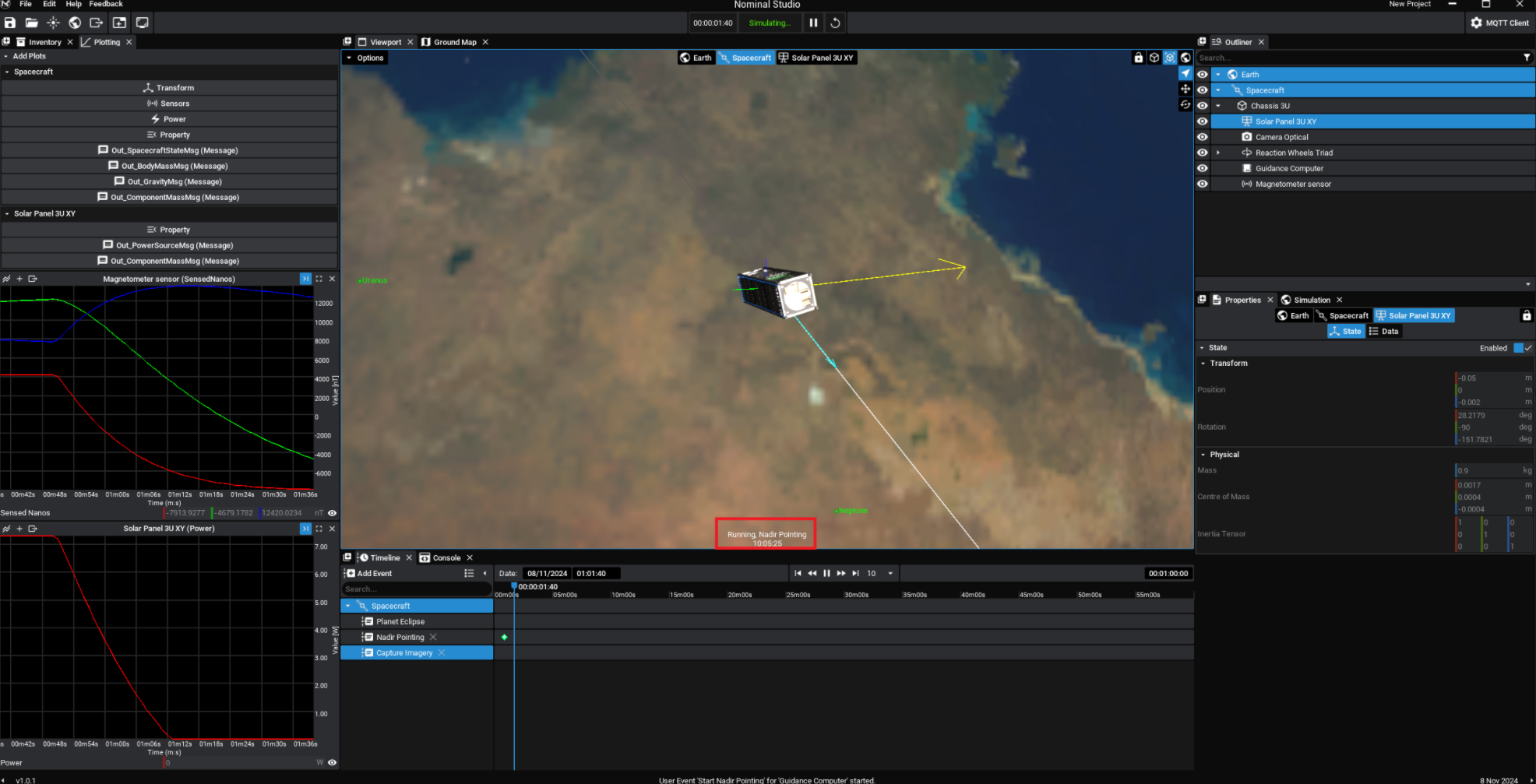Viewport: 1536px width, 784px height.
Task: Click the globe icon in the main toolbar
Action: click(75, 23)
